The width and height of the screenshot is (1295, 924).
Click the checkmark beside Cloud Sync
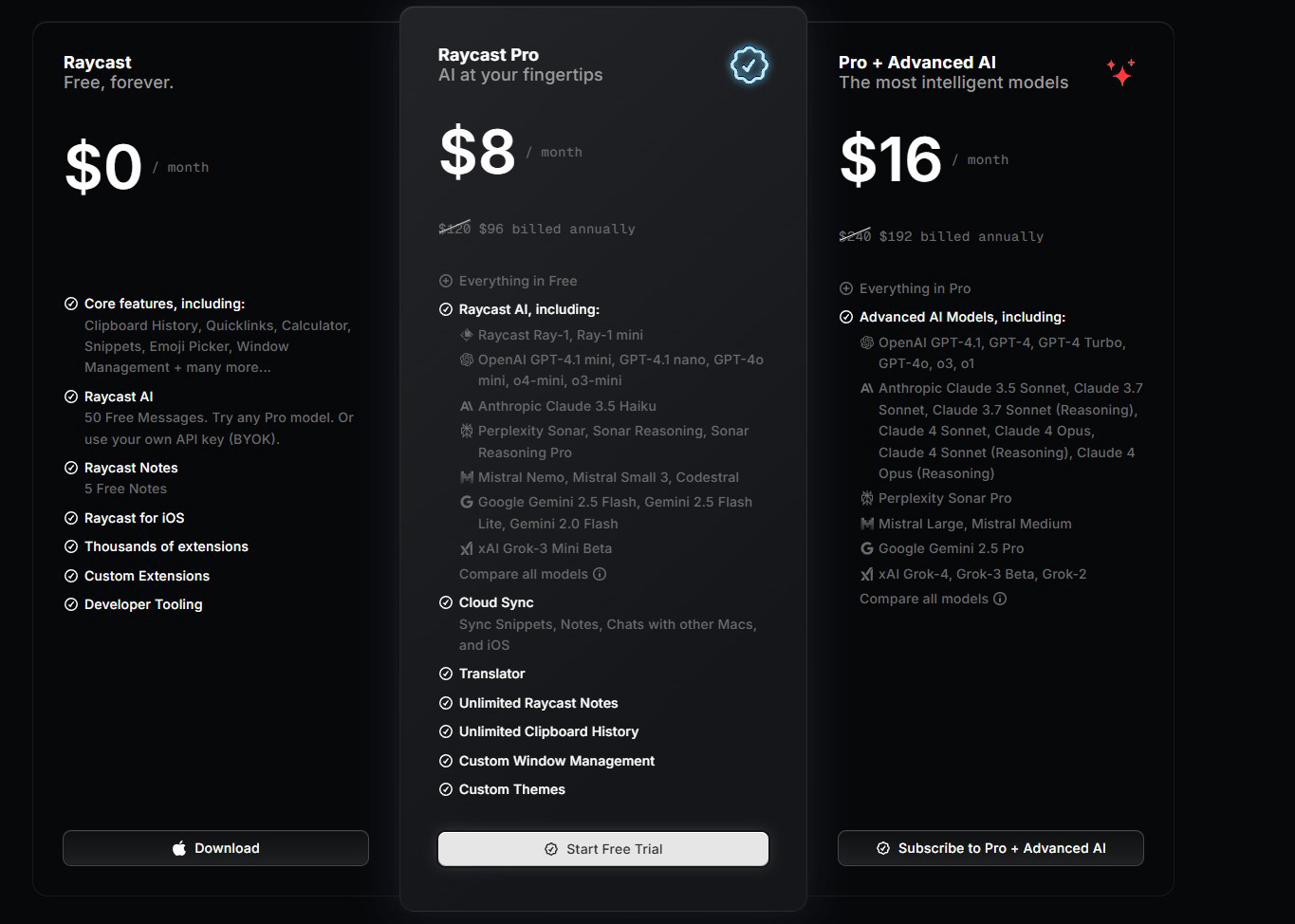(x=446, y=602)
